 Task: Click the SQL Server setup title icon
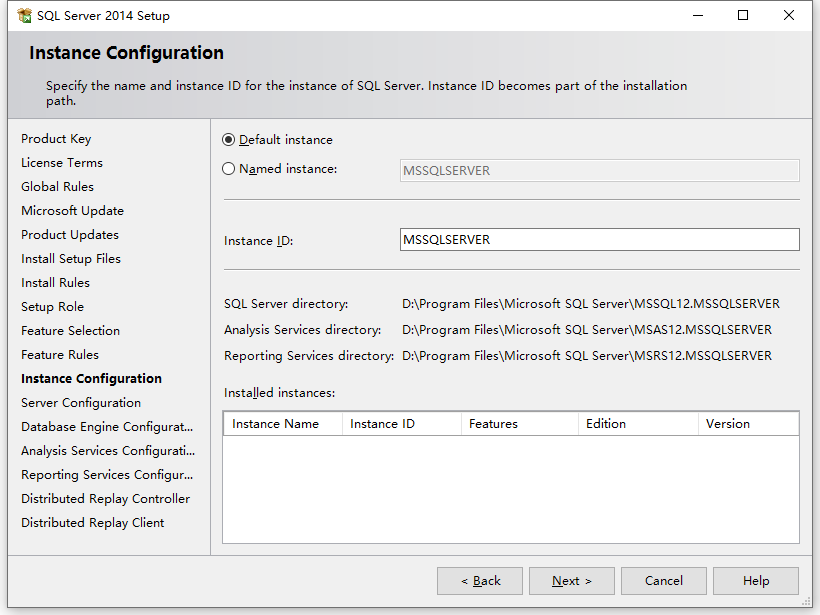click(24, 16)
